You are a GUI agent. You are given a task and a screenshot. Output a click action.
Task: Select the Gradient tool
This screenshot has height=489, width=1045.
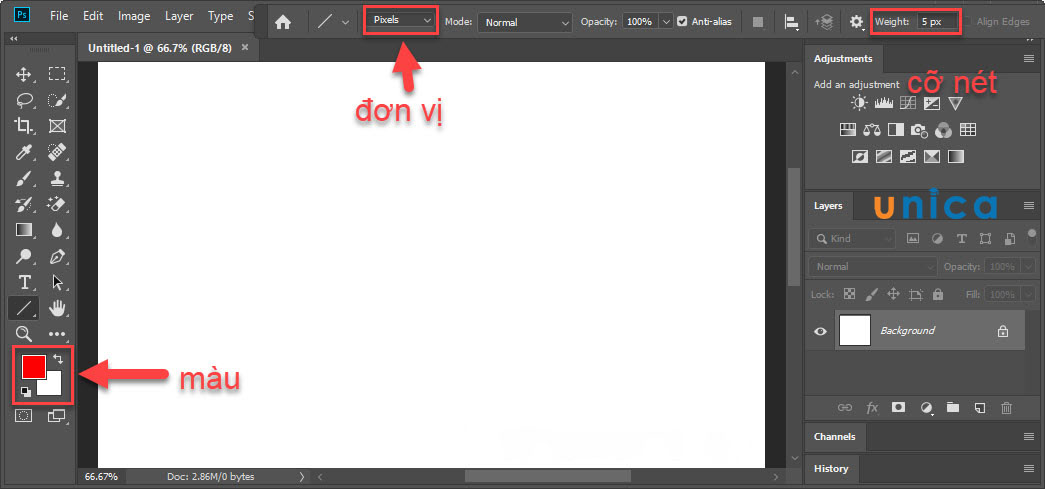(x=23, y=230)
